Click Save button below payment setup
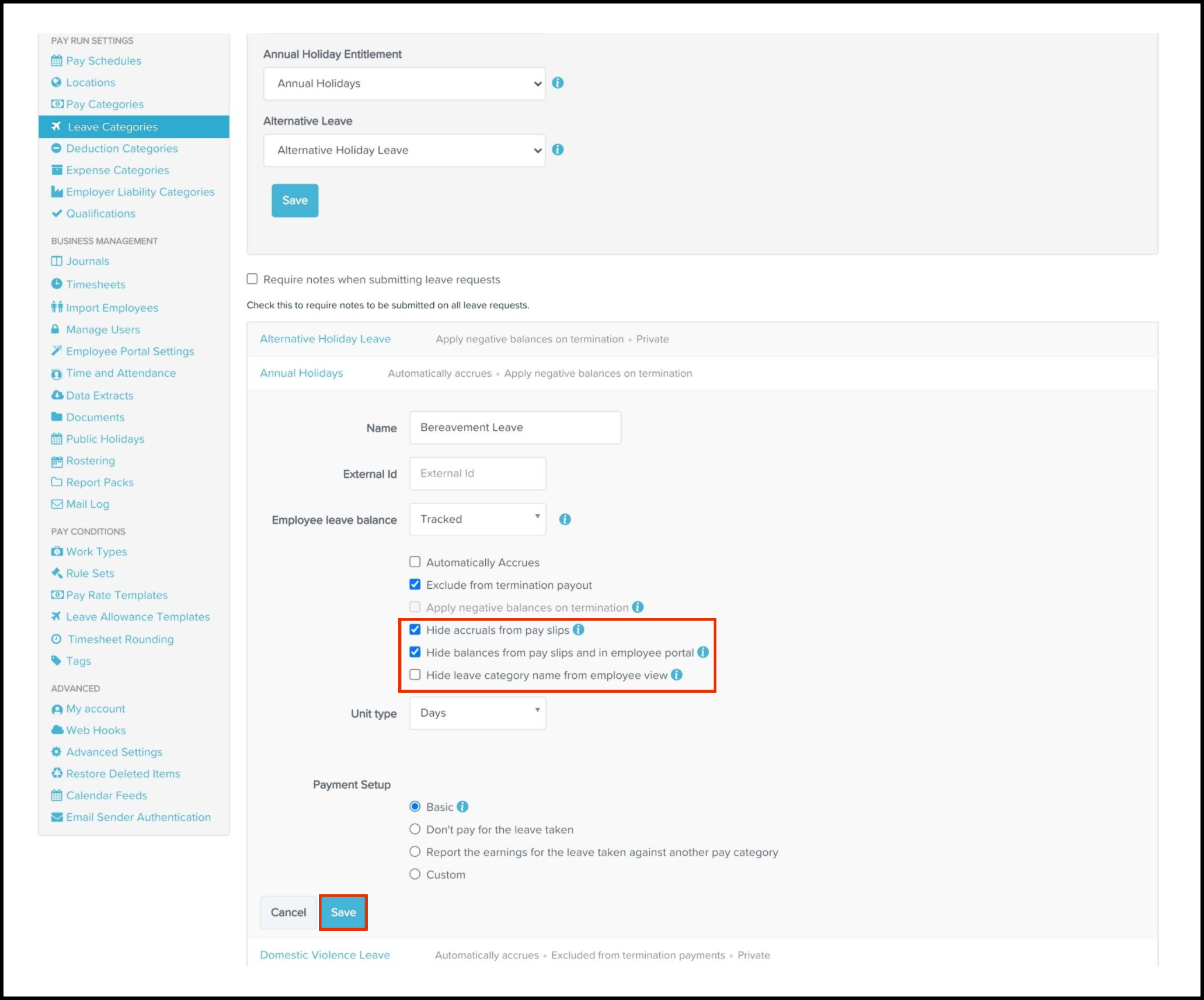 (343, 912)
